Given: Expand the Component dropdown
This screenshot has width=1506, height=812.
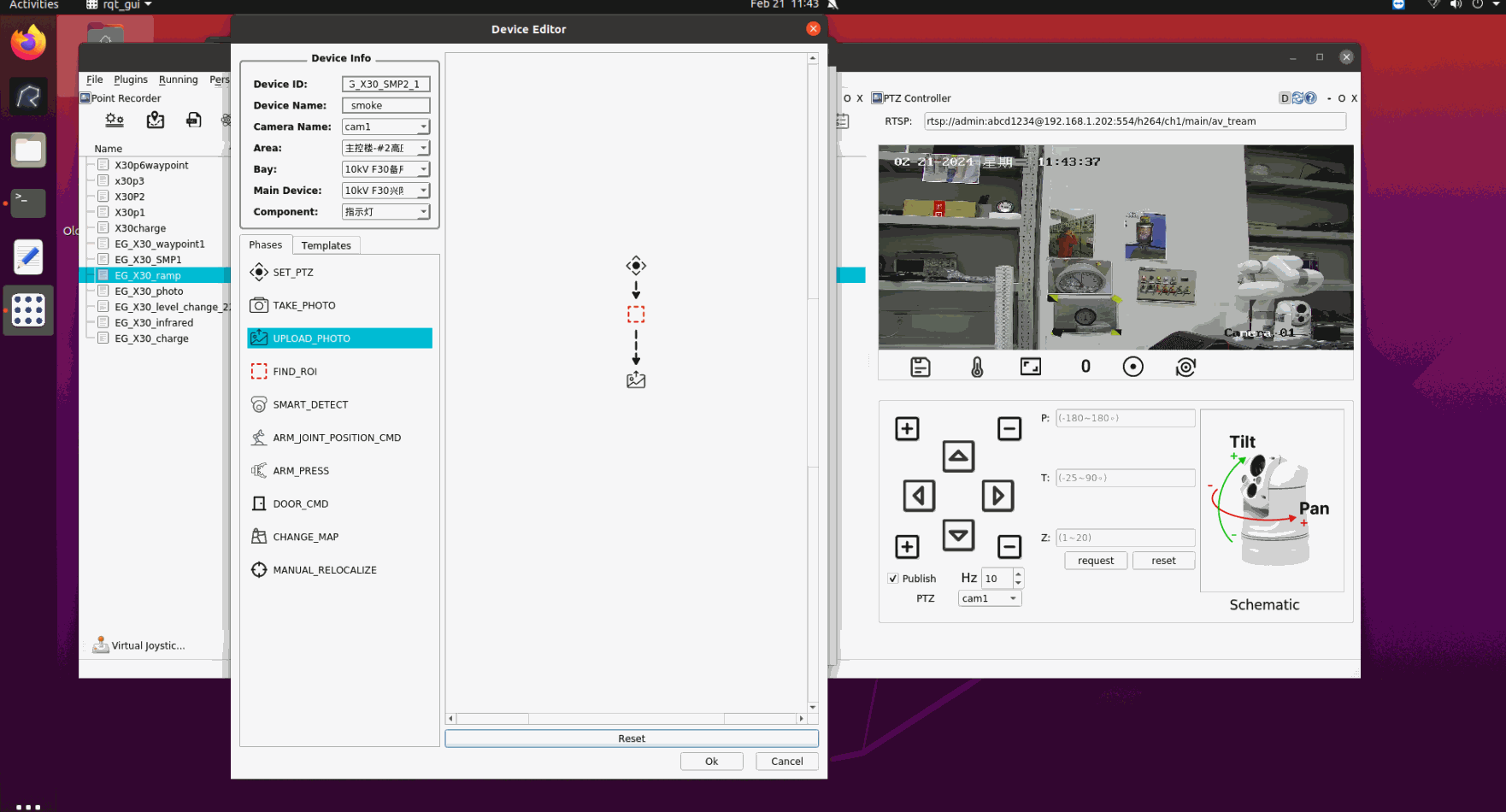Looking at the screenshot, I should (x=385, y=212).
